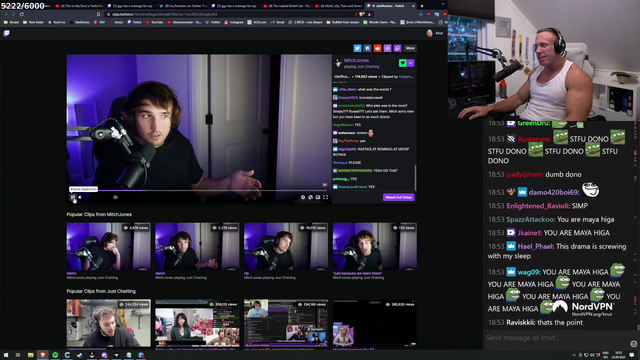Open the MitchJones channel link

pyautogui.click(x=356, y=60)
